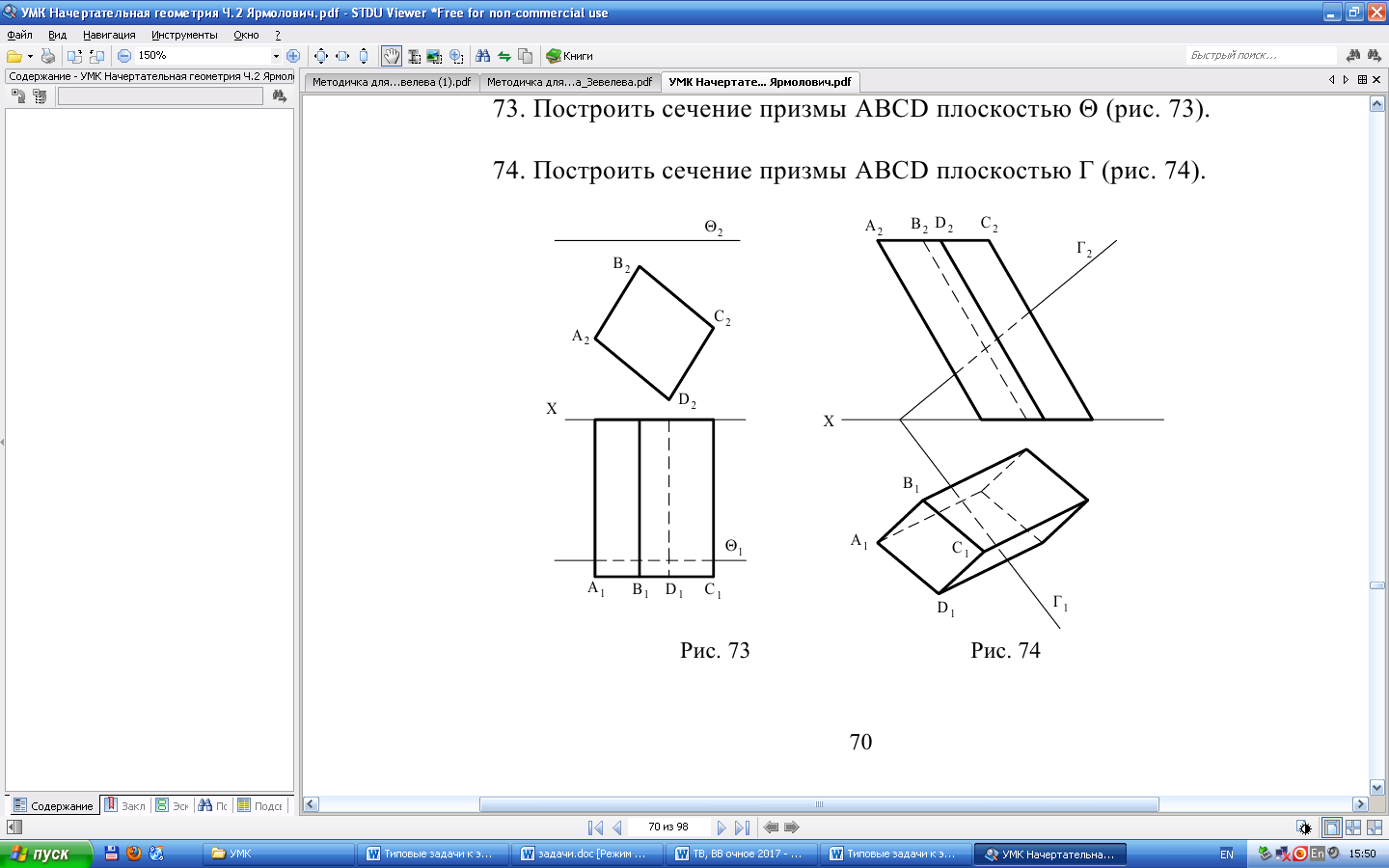1389x868 pixels.
Task: Click in the Быстрый поиск search field
Action: pos(1259,56)
